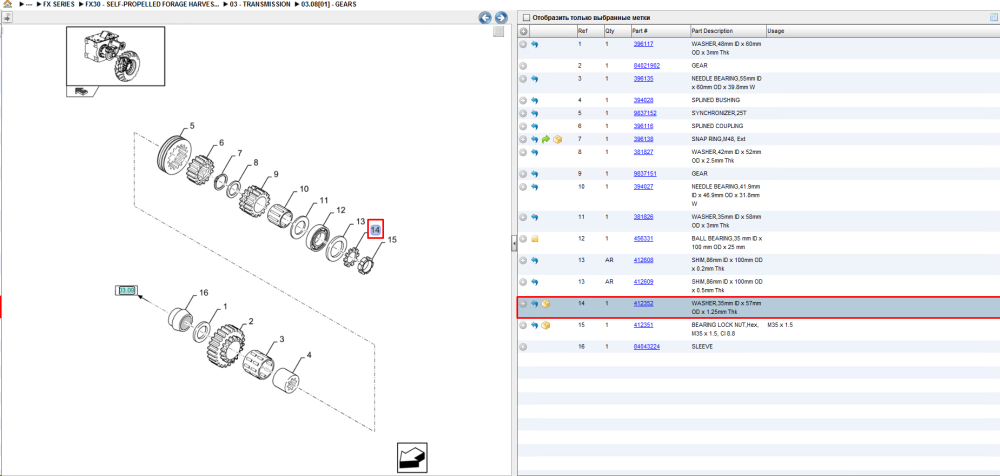Select callout 9 on the gear diagram
The image size is (1000, 476).
point(276,174)
